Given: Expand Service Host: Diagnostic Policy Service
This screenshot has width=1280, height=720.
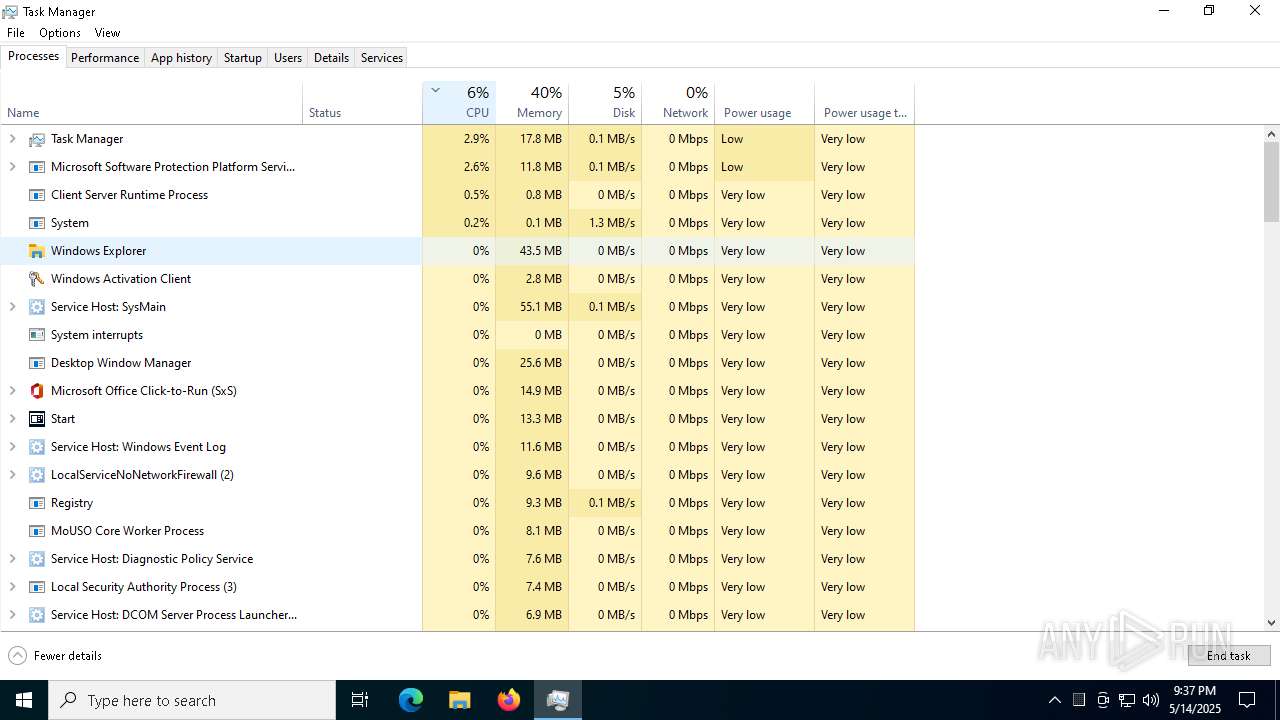Looking at the screenshot, I should point(13,559).
